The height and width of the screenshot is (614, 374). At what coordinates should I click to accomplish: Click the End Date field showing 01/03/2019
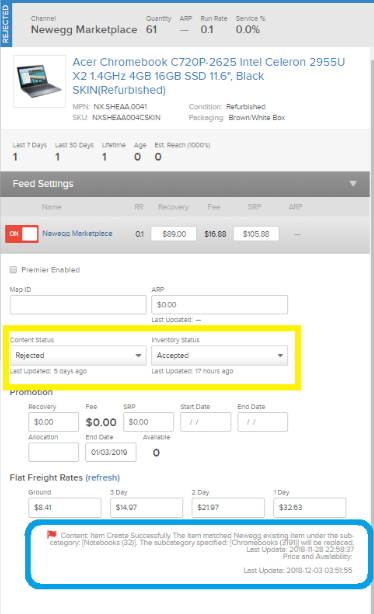pos(111,452)
